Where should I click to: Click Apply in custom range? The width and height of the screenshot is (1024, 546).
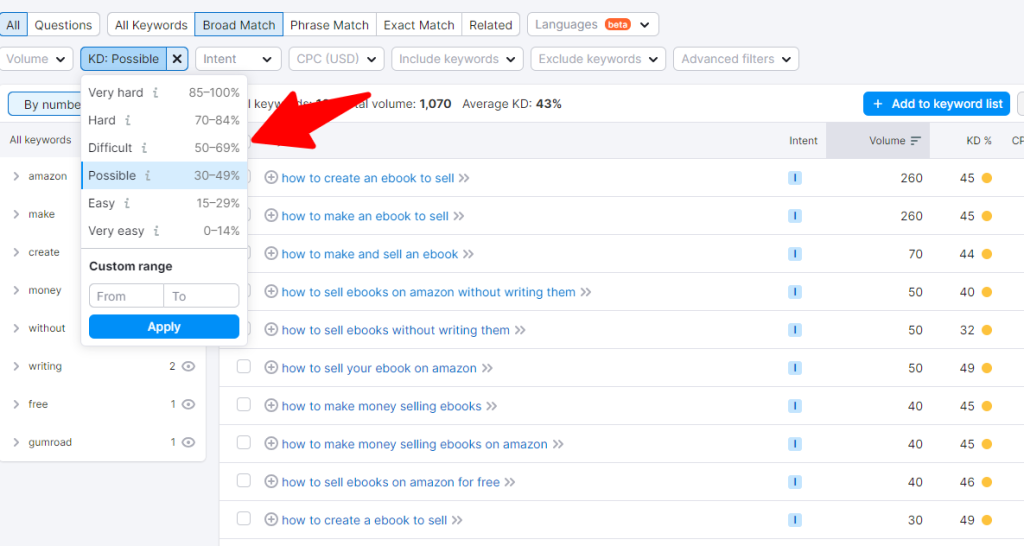(x=164, y=327)
